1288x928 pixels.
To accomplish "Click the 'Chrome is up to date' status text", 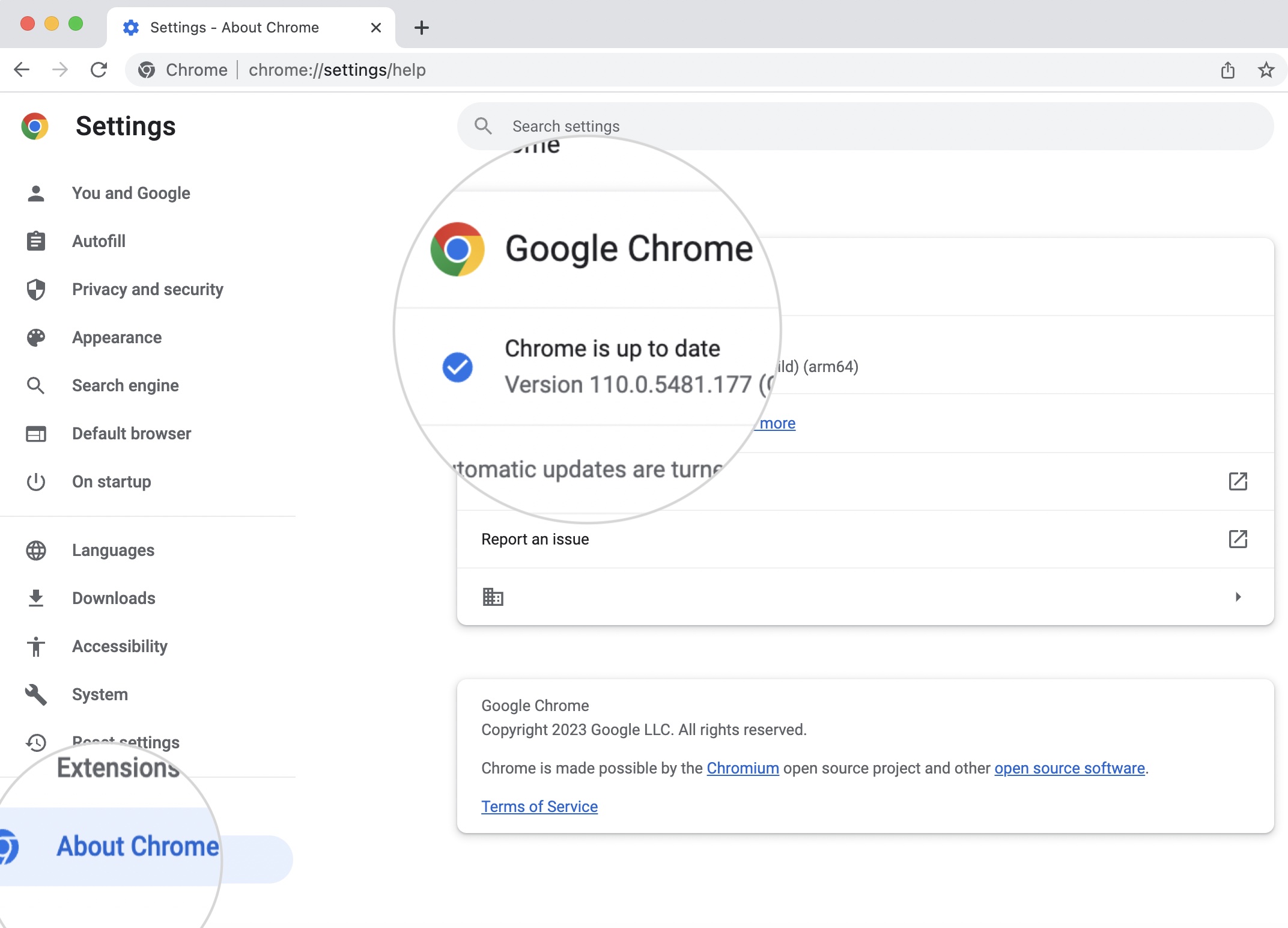I will [612, 349].
